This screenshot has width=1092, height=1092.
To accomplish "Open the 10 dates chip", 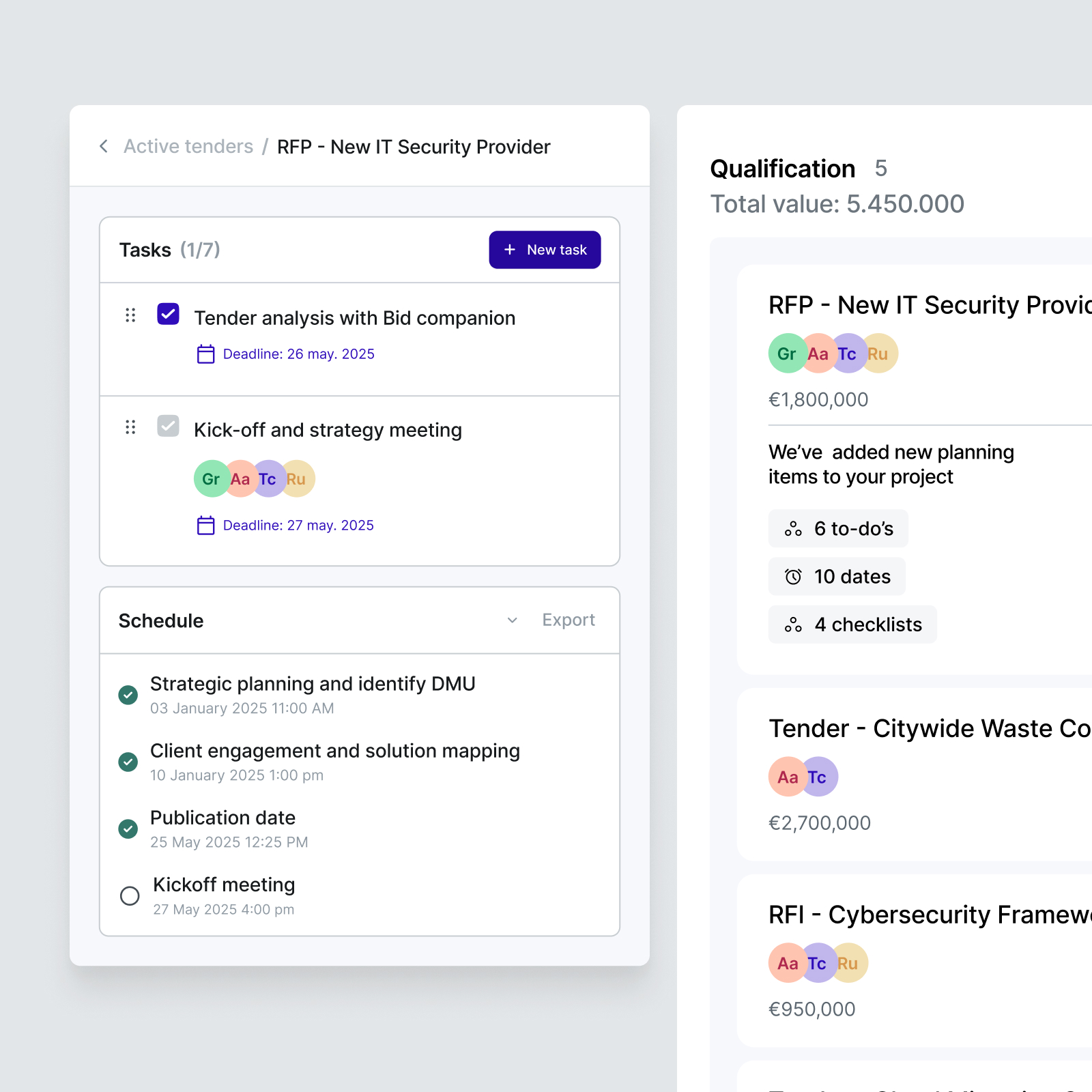I will [x=837, y=577].
